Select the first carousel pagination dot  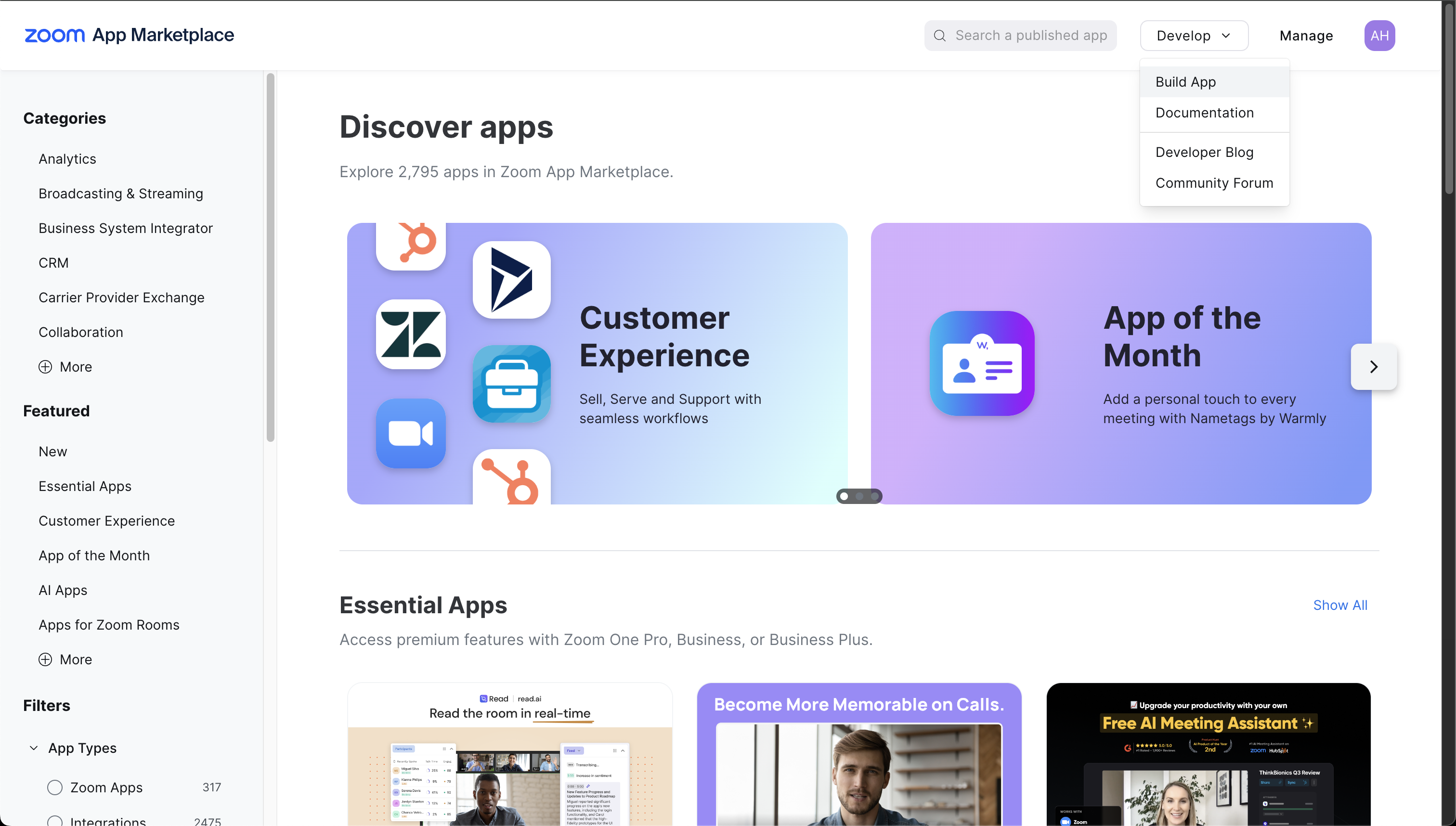point(844,496)
